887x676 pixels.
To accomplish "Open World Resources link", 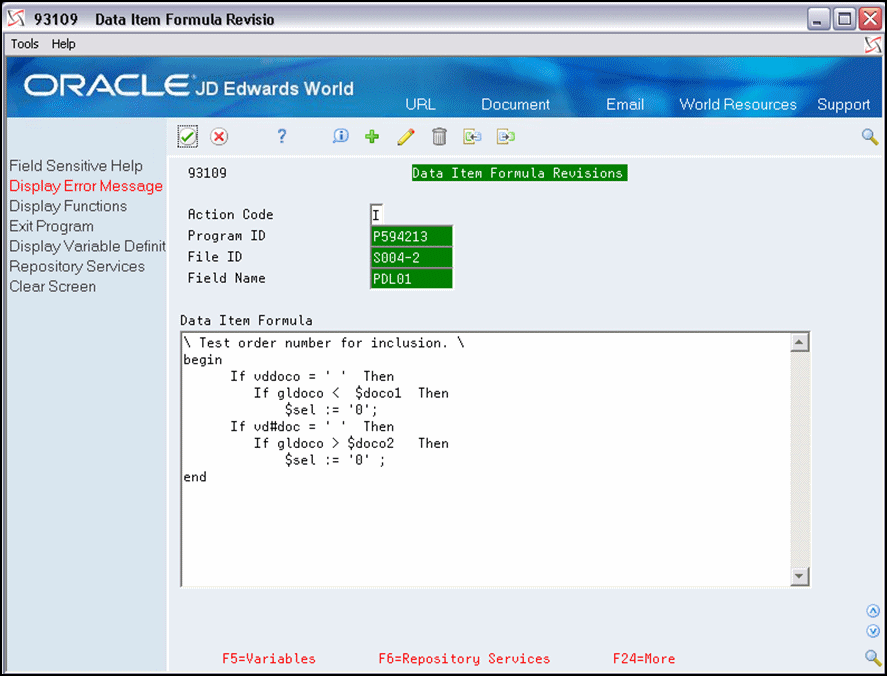I will [x=738, y=104].
